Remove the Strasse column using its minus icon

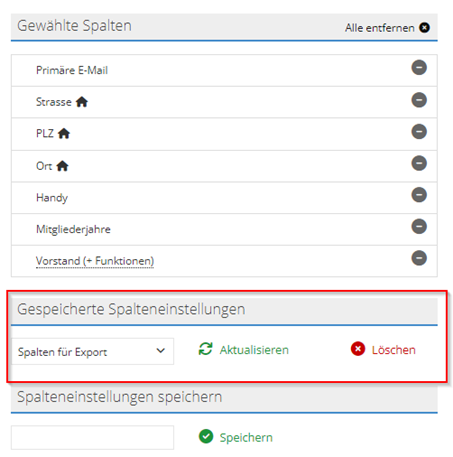click(x=419, y=100)
